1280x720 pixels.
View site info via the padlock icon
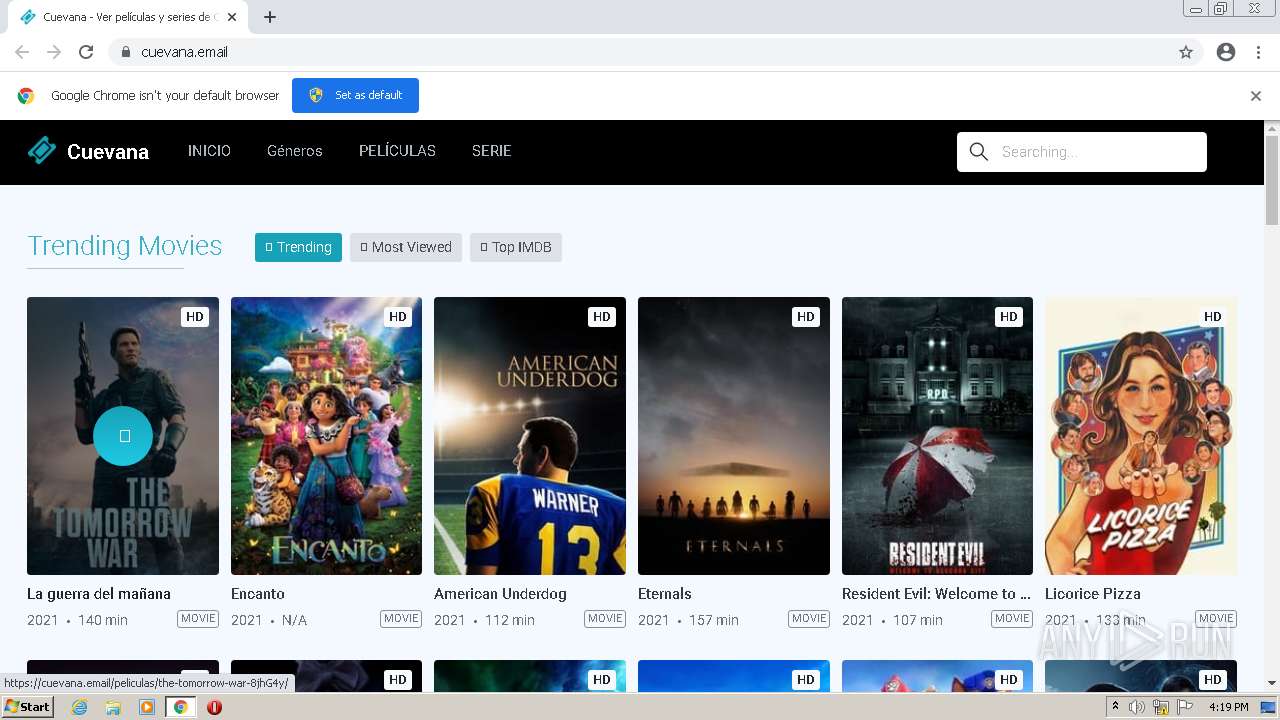coord(125,52)
